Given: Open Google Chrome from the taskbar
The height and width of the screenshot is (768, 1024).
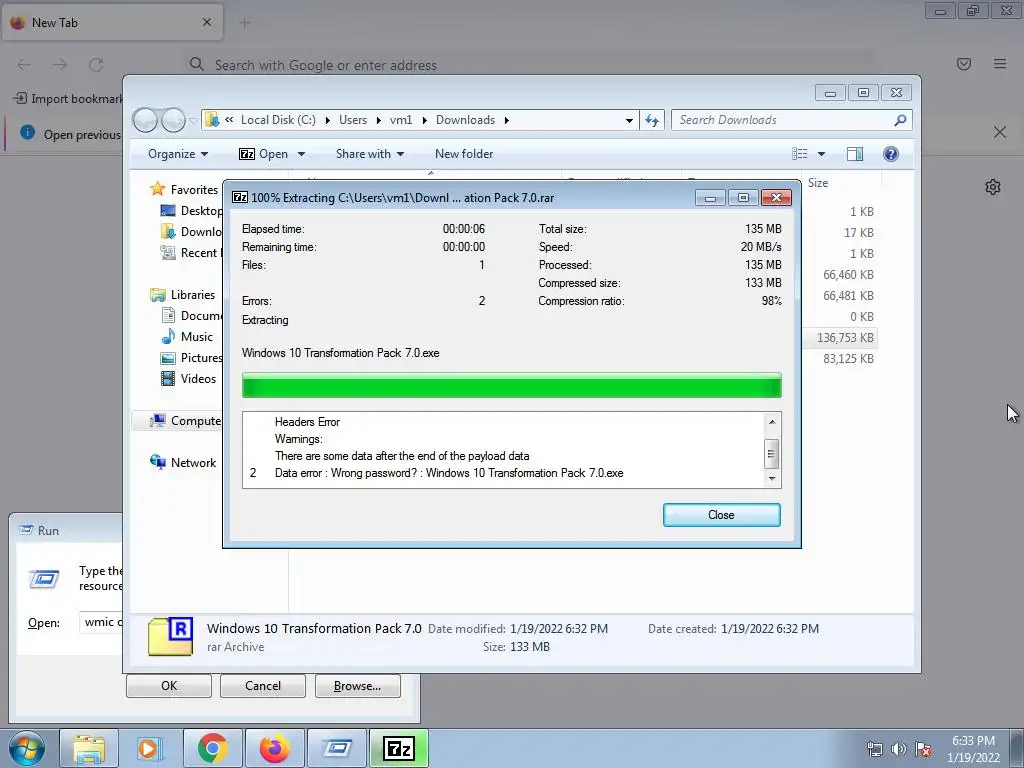Looking at the screenshot, I should [212, 748].
